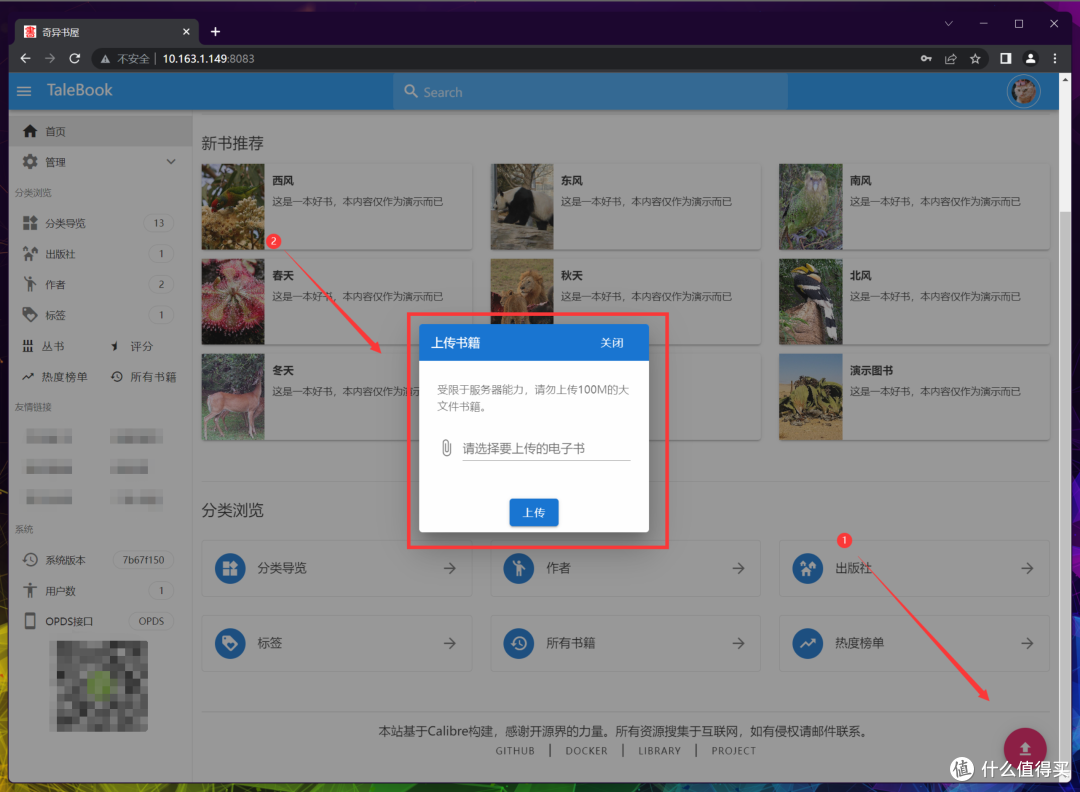The width and height of the screenshot is (1080, 792).
Task: Click the 作者 card circle icon
Action: tap(519, 568)
